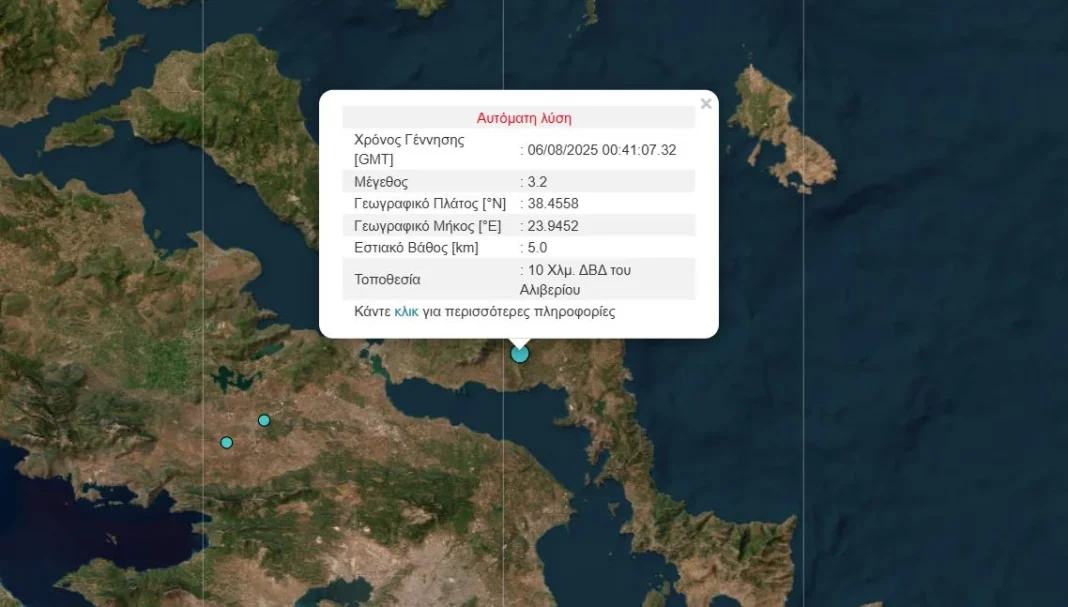This screenshot has height=607, width=1068.
Task: Click the large earthquake marker below the popup
Action: pos(520,353)
